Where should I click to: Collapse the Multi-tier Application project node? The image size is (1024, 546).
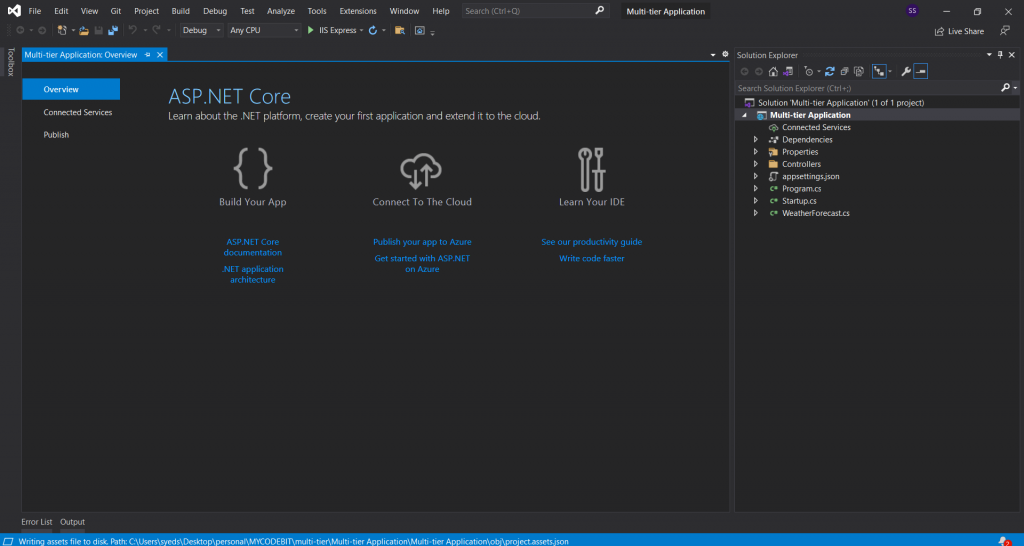pyautogui.click(x=744, y=116)
